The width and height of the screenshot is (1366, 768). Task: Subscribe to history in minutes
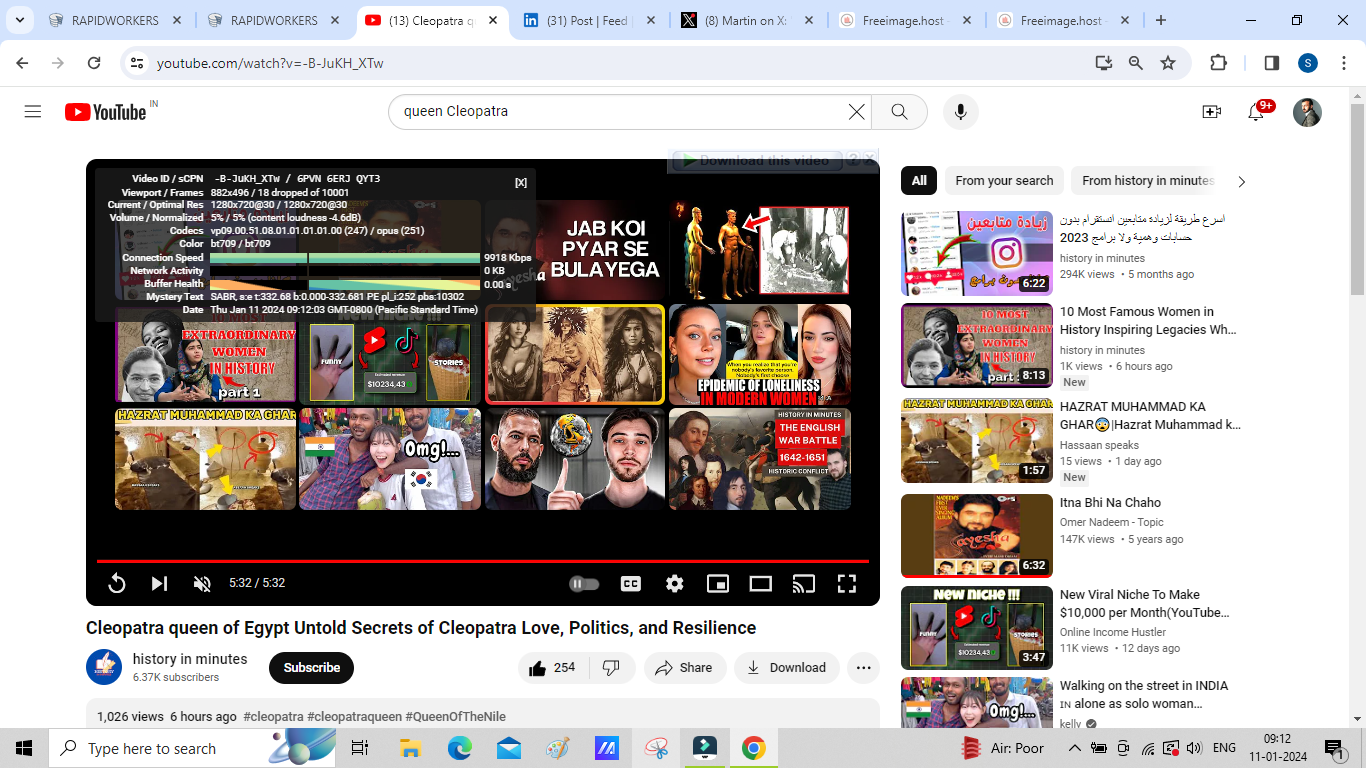[311, 668]
